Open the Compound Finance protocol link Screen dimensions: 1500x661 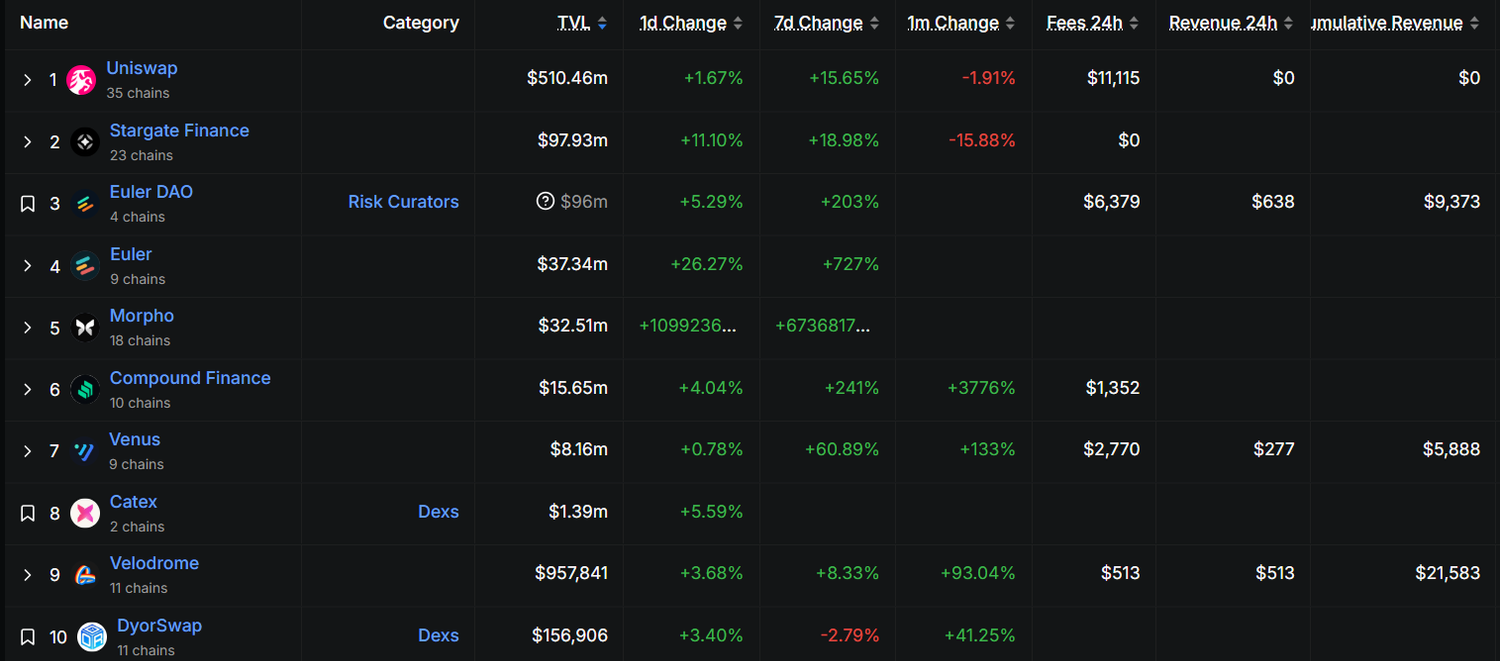[x=190, y=378]
